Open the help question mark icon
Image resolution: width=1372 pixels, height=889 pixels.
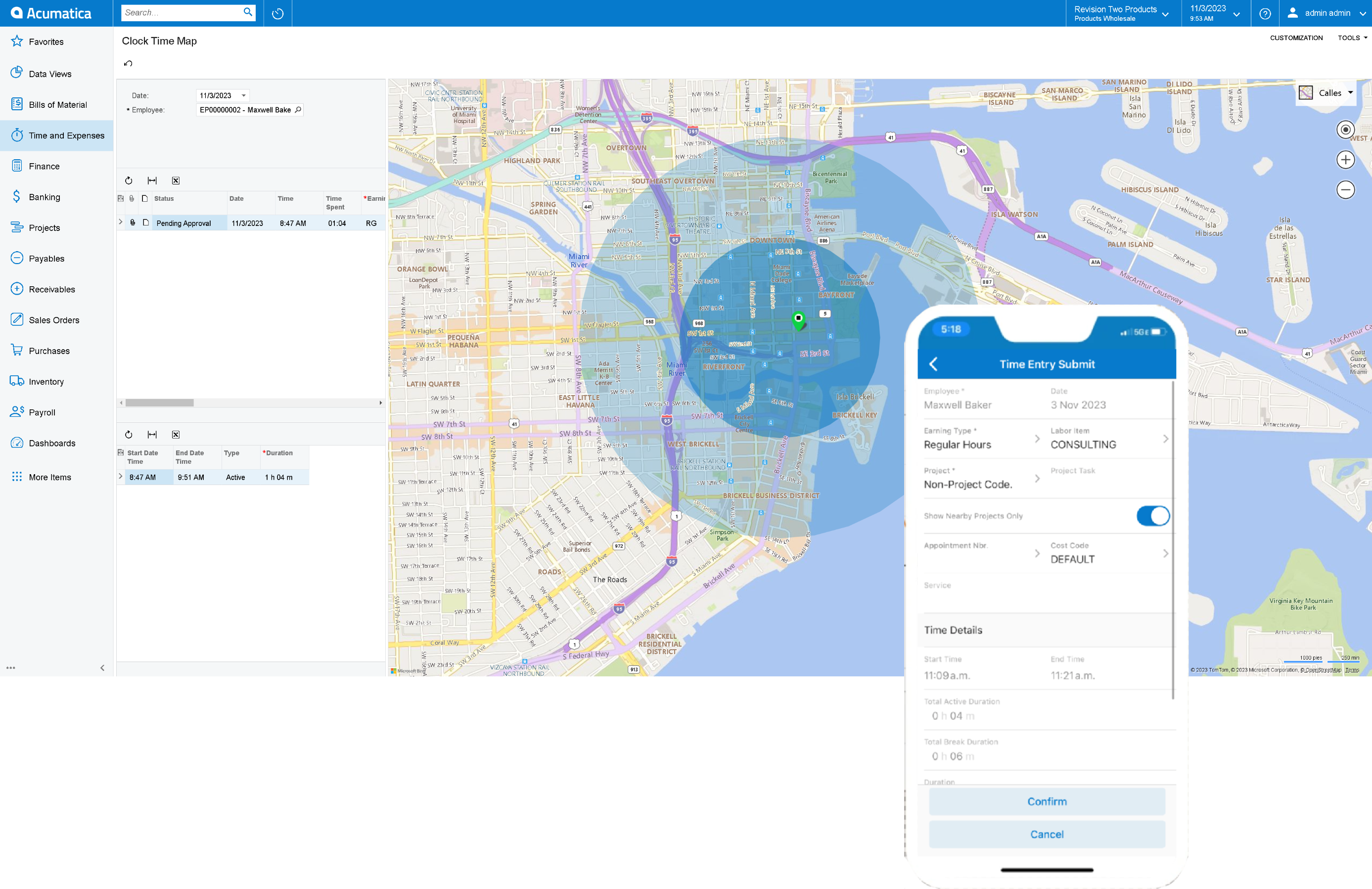point(1265,13)
